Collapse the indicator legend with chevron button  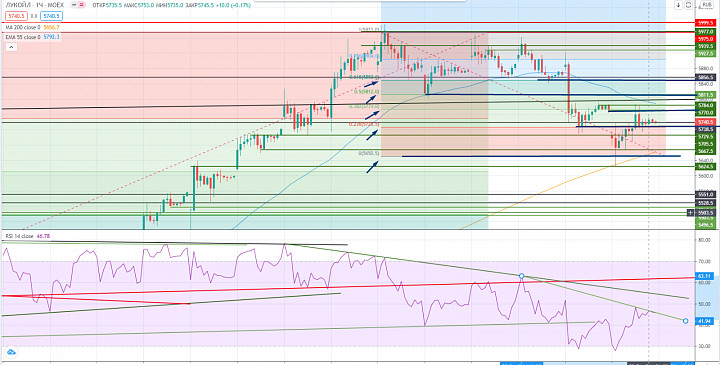tap(11, 47)
